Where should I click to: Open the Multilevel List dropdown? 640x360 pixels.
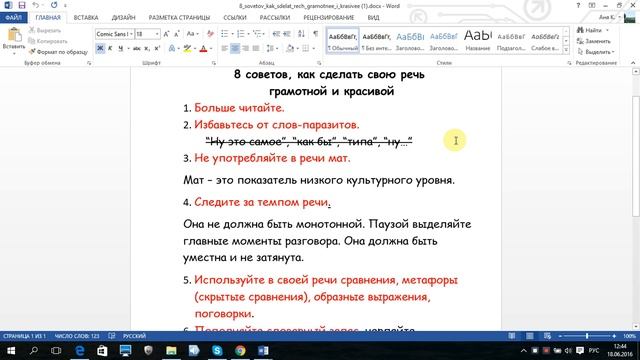tap(258, 34)
